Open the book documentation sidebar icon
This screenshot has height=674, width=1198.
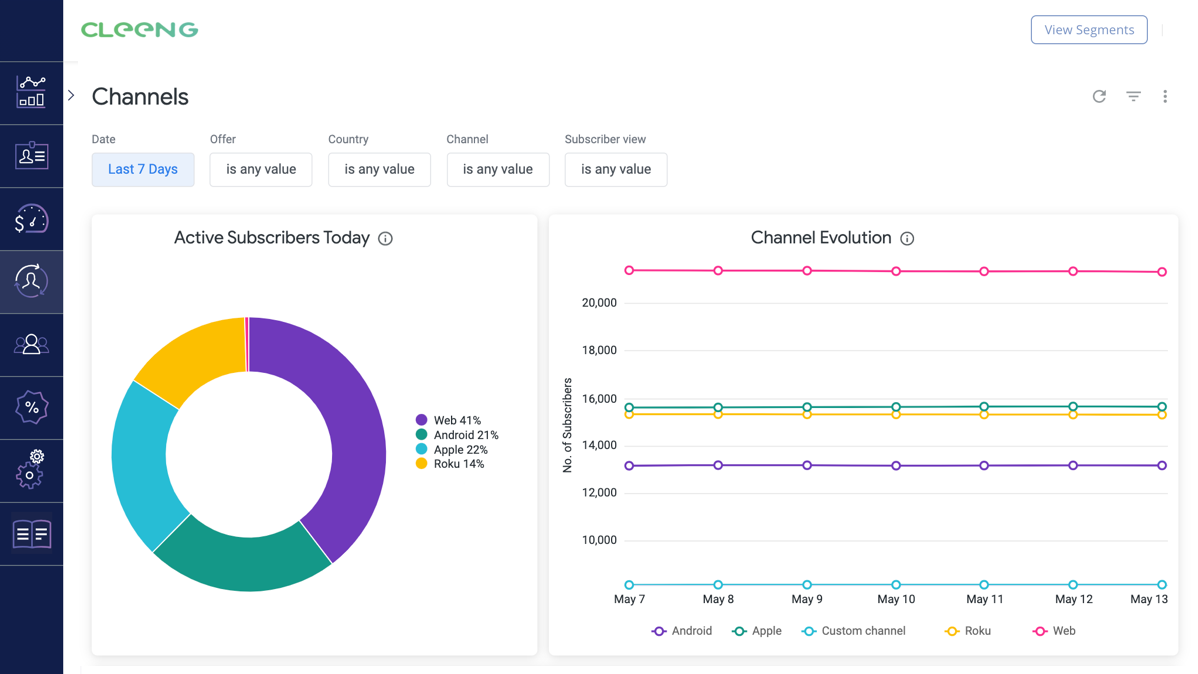click(x=31, y=534)
